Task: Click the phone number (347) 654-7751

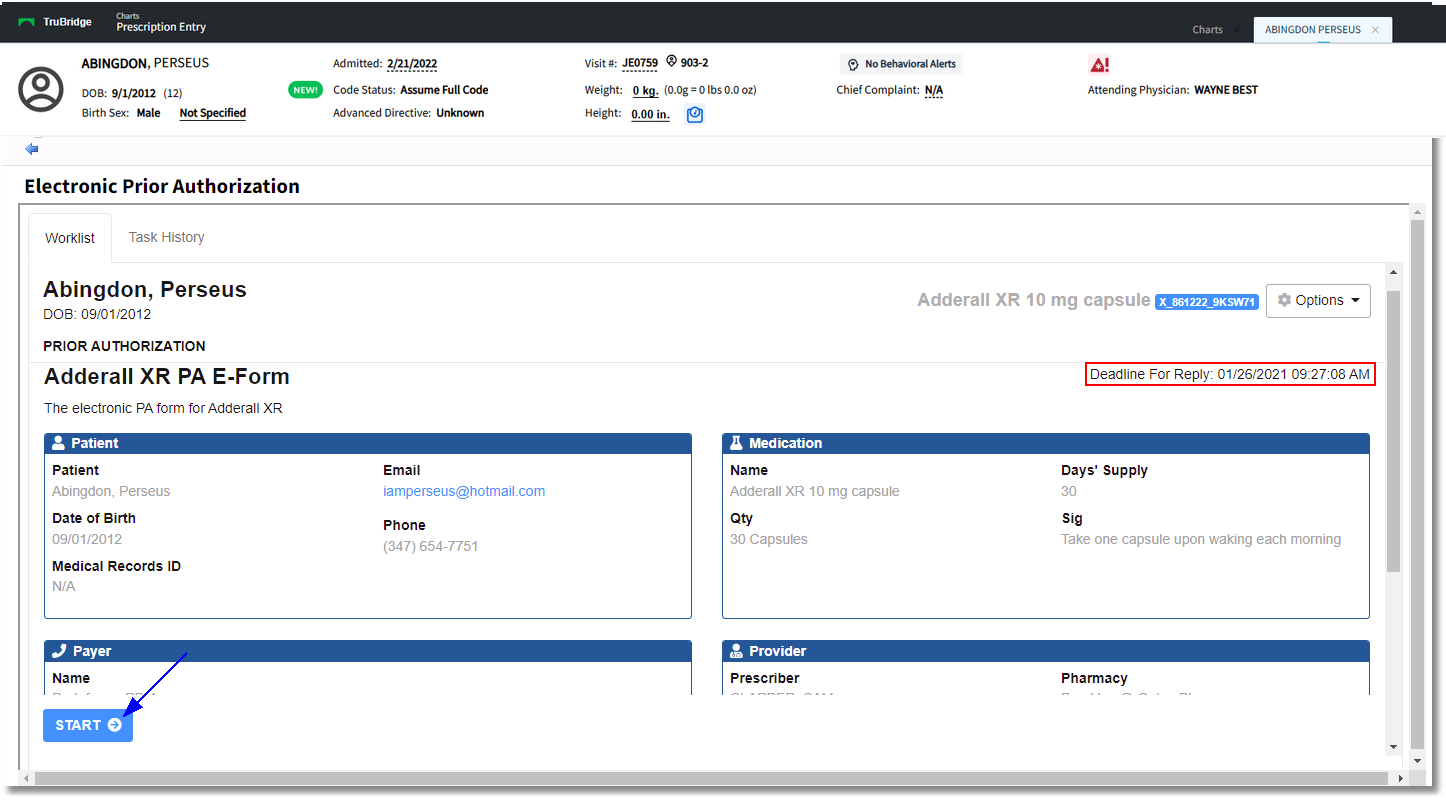Action: 431,546
